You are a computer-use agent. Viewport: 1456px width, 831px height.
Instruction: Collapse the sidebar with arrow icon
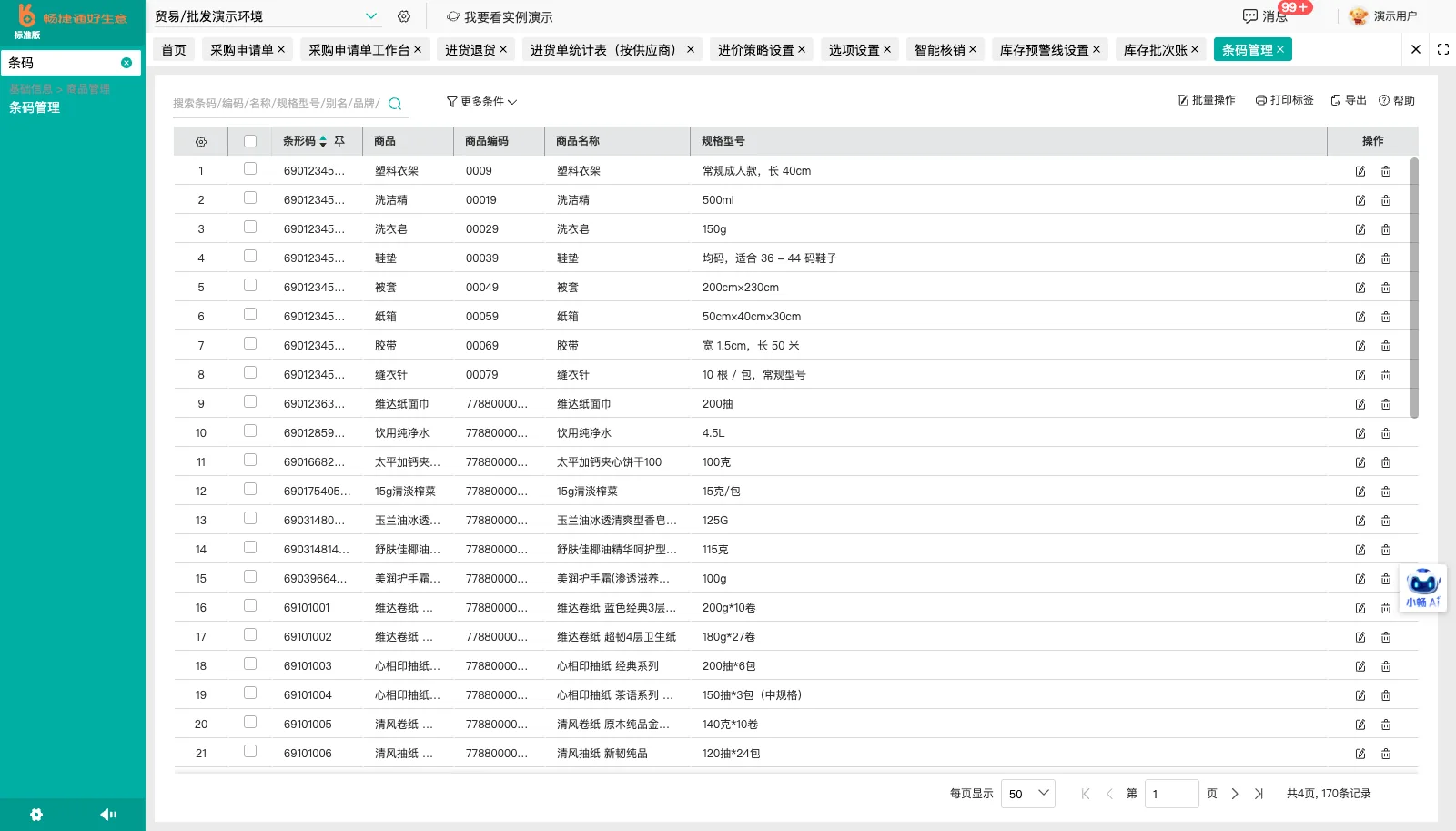coord(108,815)
